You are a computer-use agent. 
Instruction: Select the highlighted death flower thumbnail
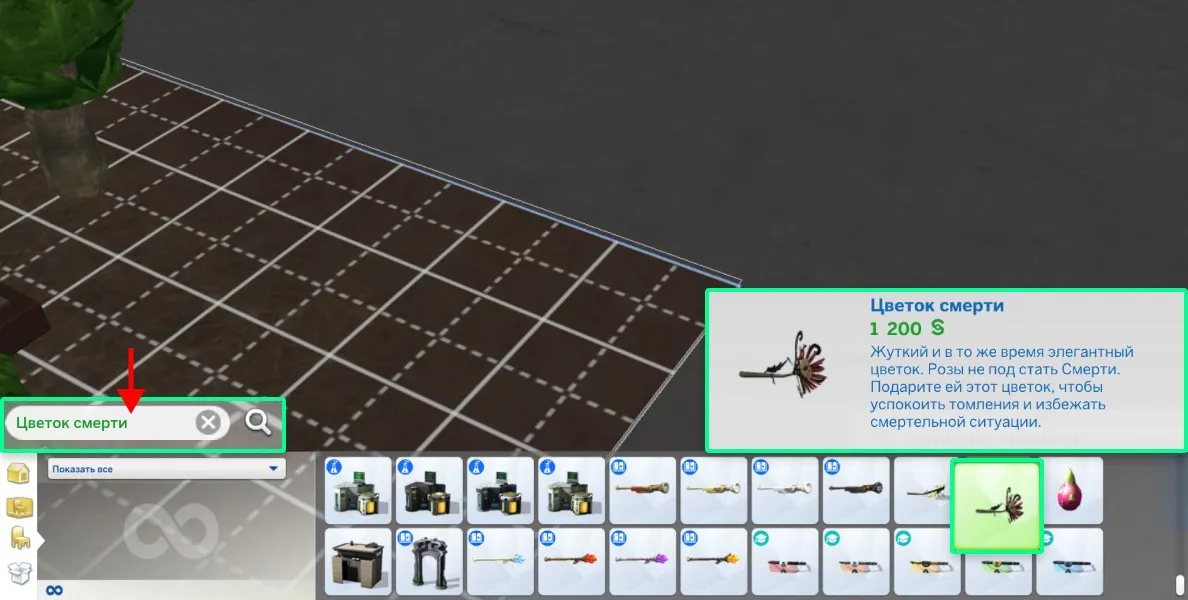(996, 508)
